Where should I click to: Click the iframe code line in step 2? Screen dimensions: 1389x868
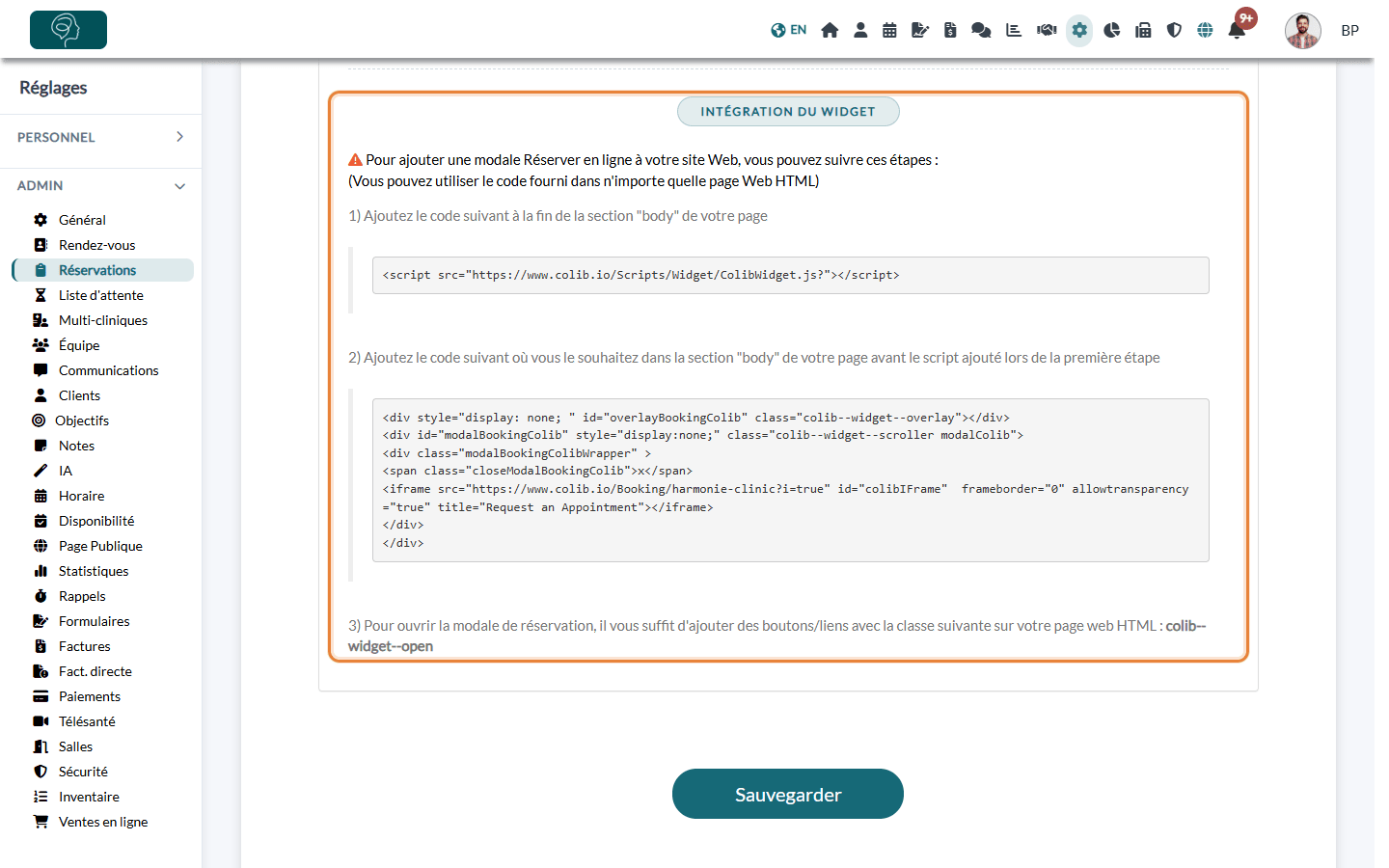(785, 498)
